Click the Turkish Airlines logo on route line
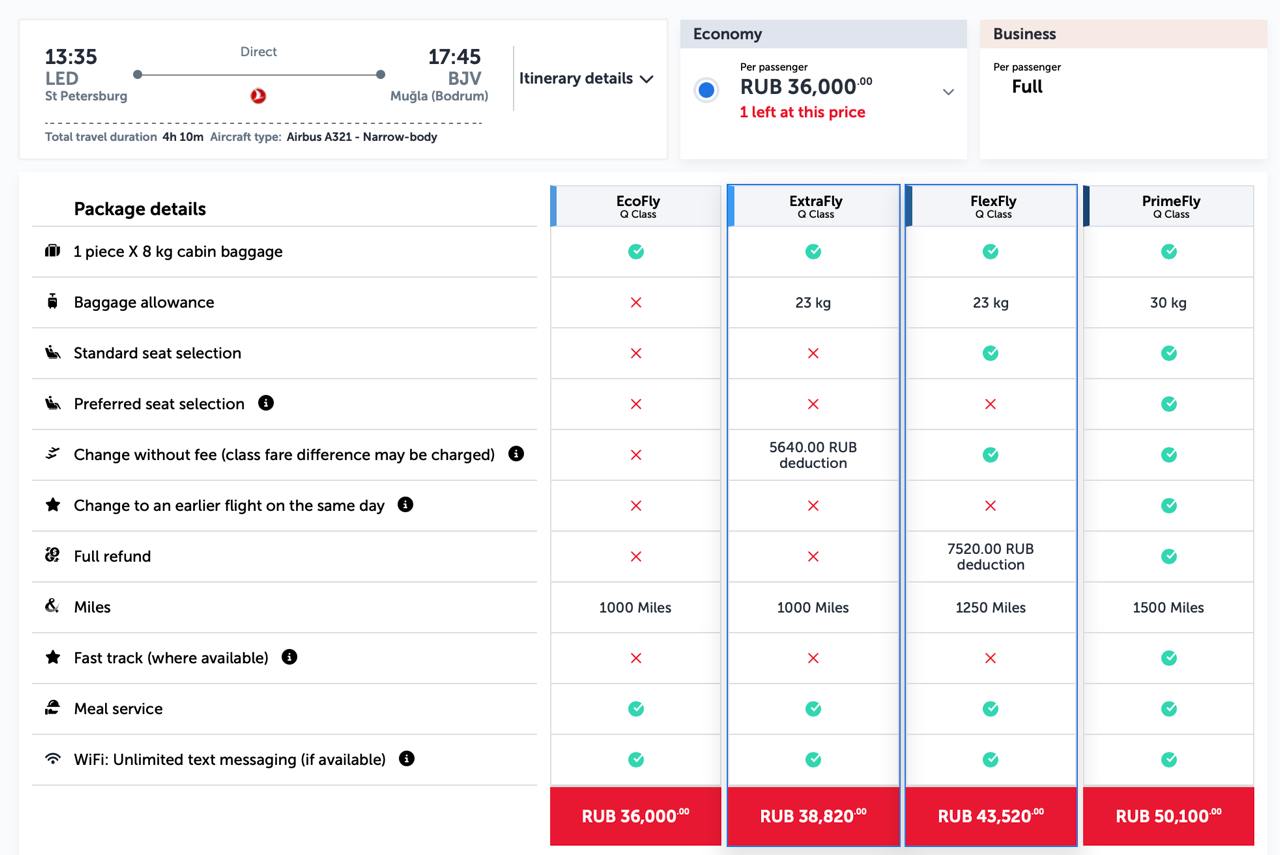Image resolution: width=1280 pixels, height=855 pixels. pyautogui.click(x=258, y=96)
